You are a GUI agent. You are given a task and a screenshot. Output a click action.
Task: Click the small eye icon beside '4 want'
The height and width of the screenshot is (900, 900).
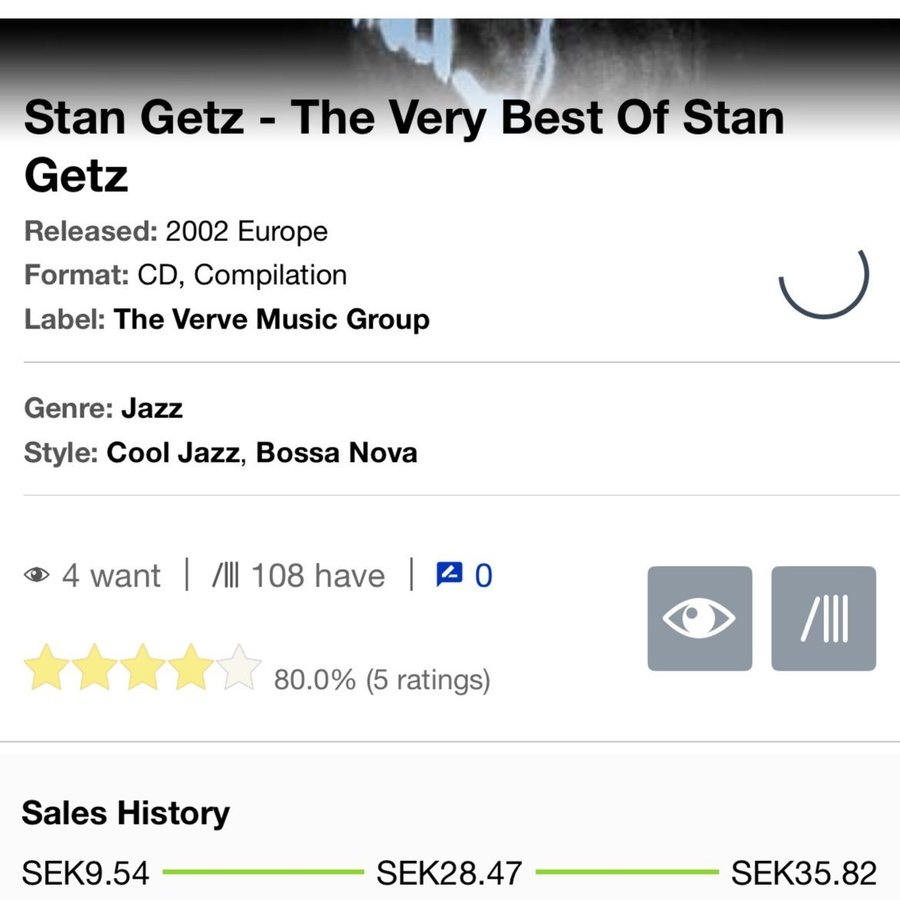(37, 576)
